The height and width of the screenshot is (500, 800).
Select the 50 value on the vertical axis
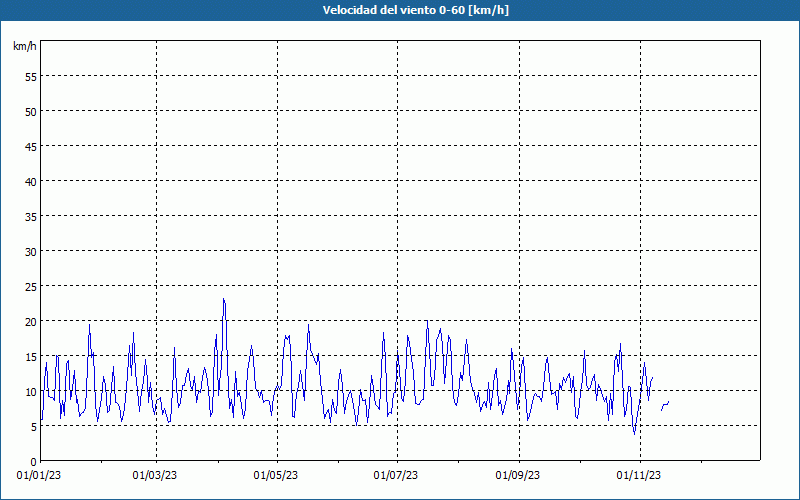pos(31,112)
